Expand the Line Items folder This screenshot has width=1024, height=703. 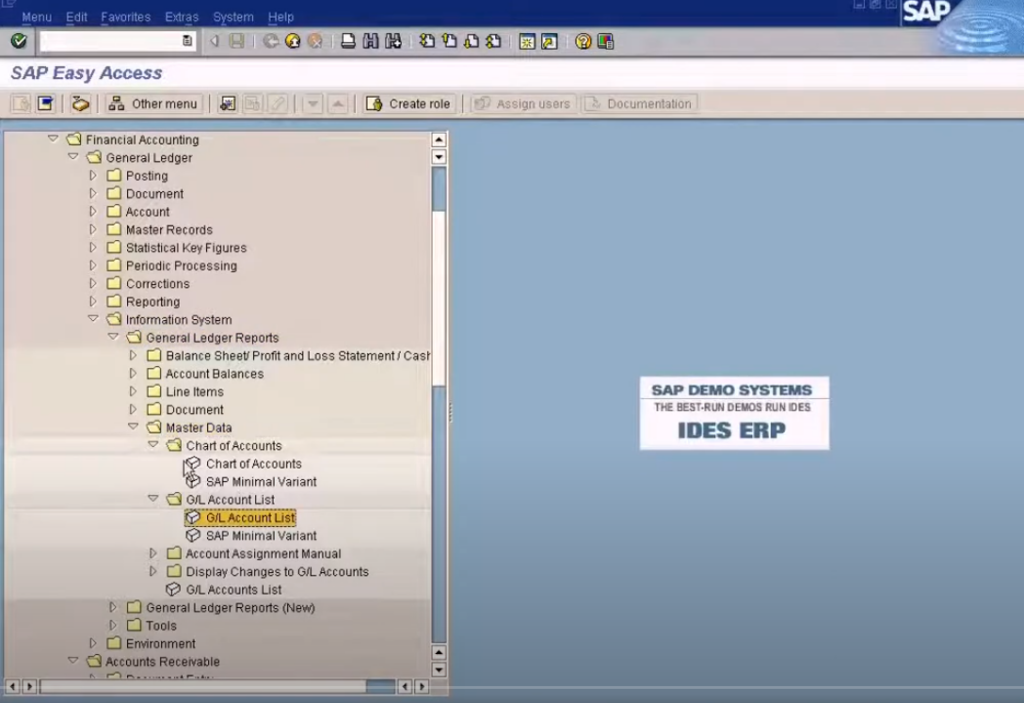click(133, 391)
